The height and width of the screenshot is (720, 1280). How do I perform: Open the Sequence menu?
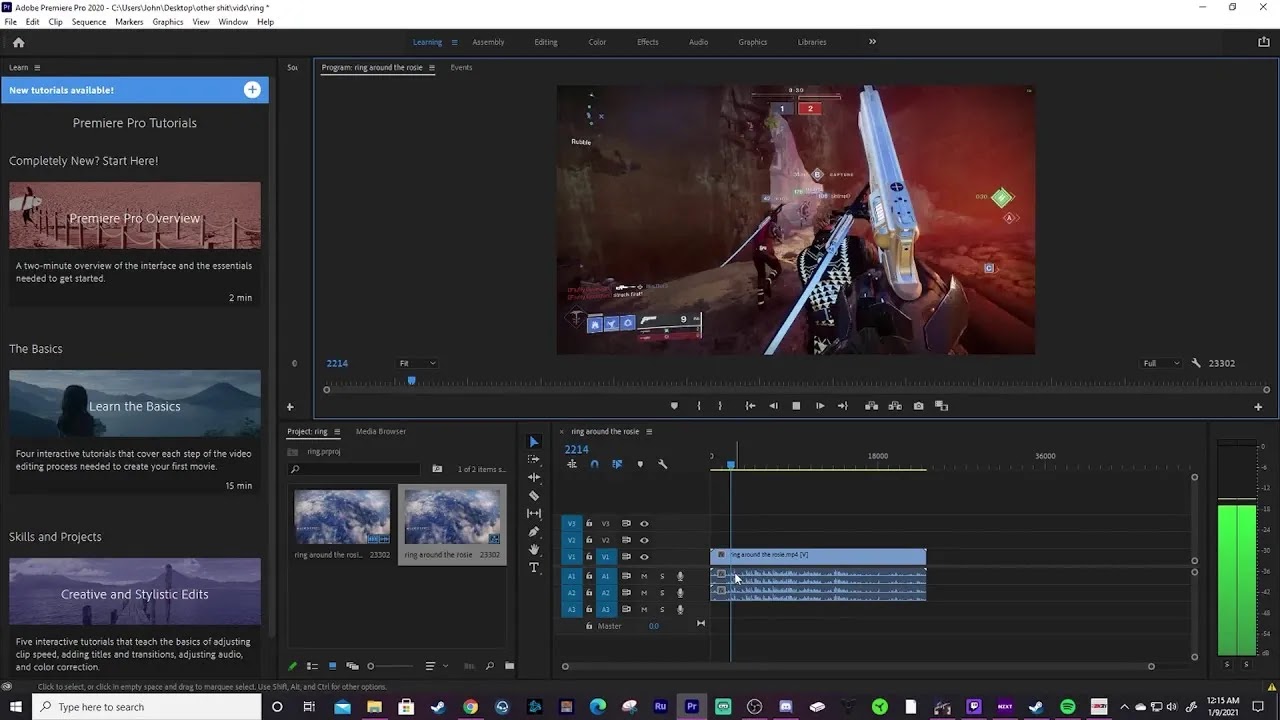point(88,22)
